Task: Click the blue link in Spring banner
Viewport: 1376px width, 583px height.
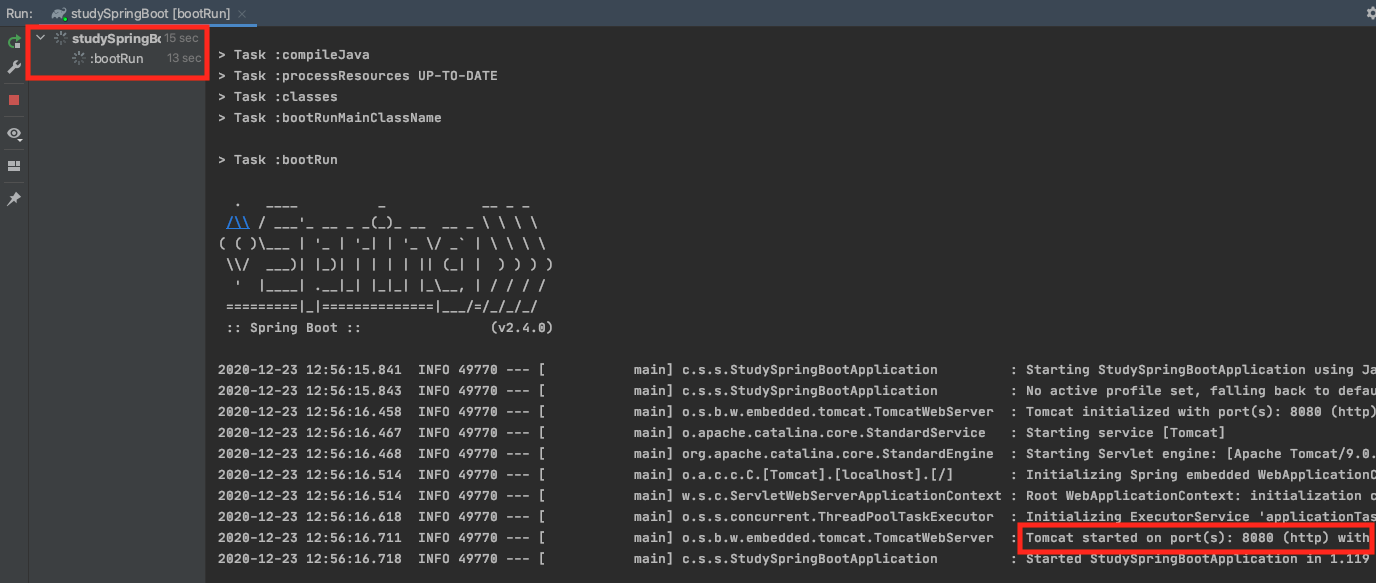Action: pyautogui.click(x=238, y=223)
